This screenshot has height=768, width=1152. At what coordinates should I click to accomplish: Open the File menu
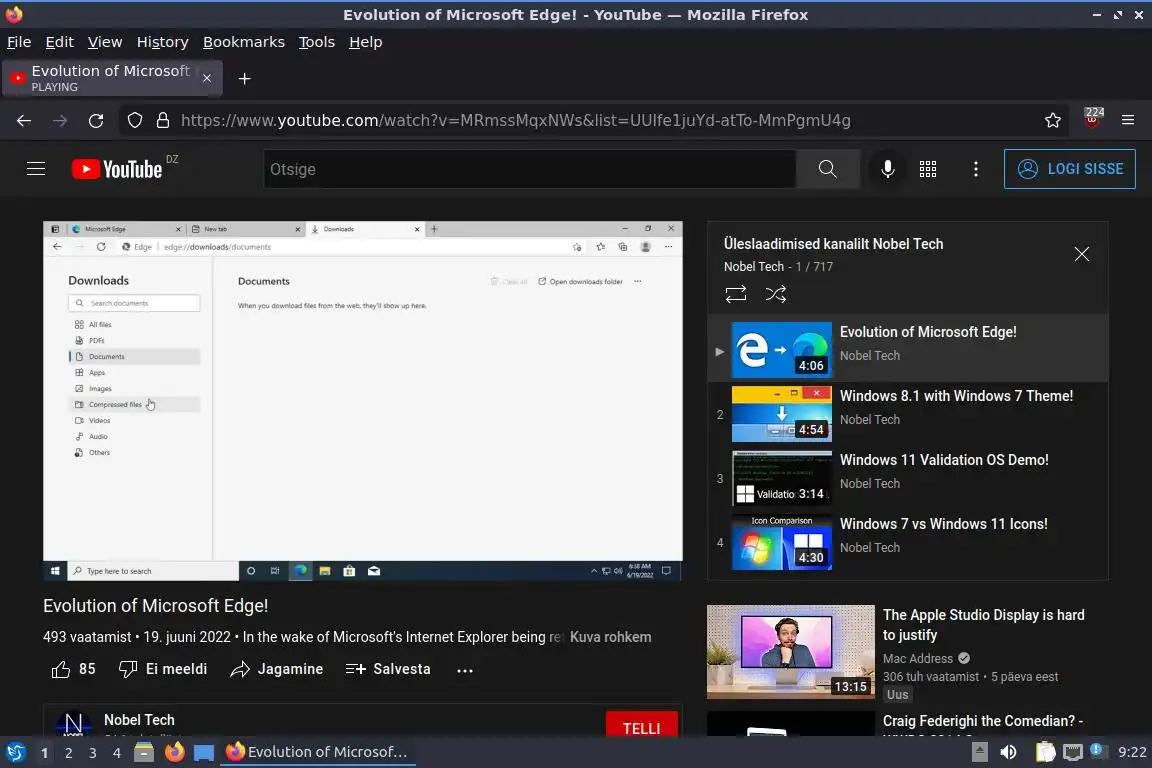19,43
